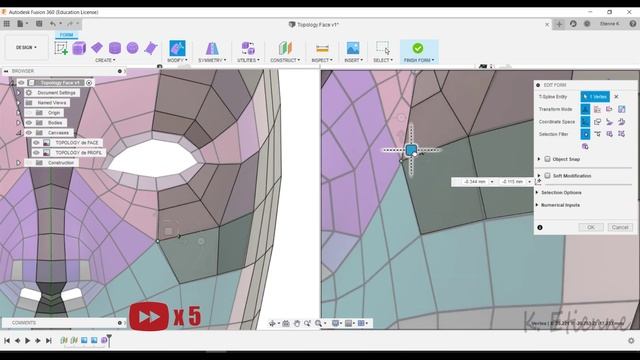Screen dimensions: 640x360
Task: Choose the tilted Face form tool
Action: 151,48
